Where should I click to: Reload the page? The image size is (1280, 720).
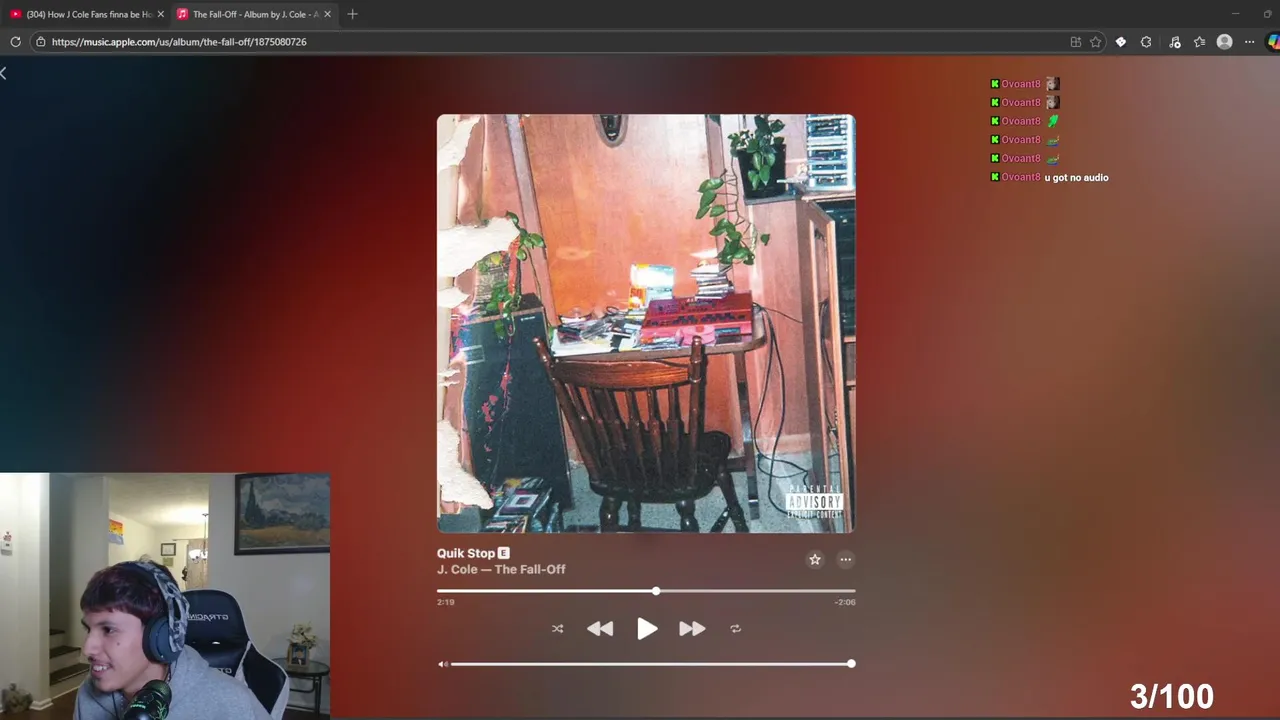[15, 42]
